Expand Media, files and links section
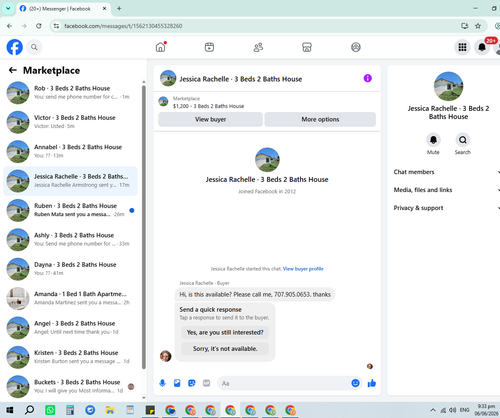 [447, 190]
